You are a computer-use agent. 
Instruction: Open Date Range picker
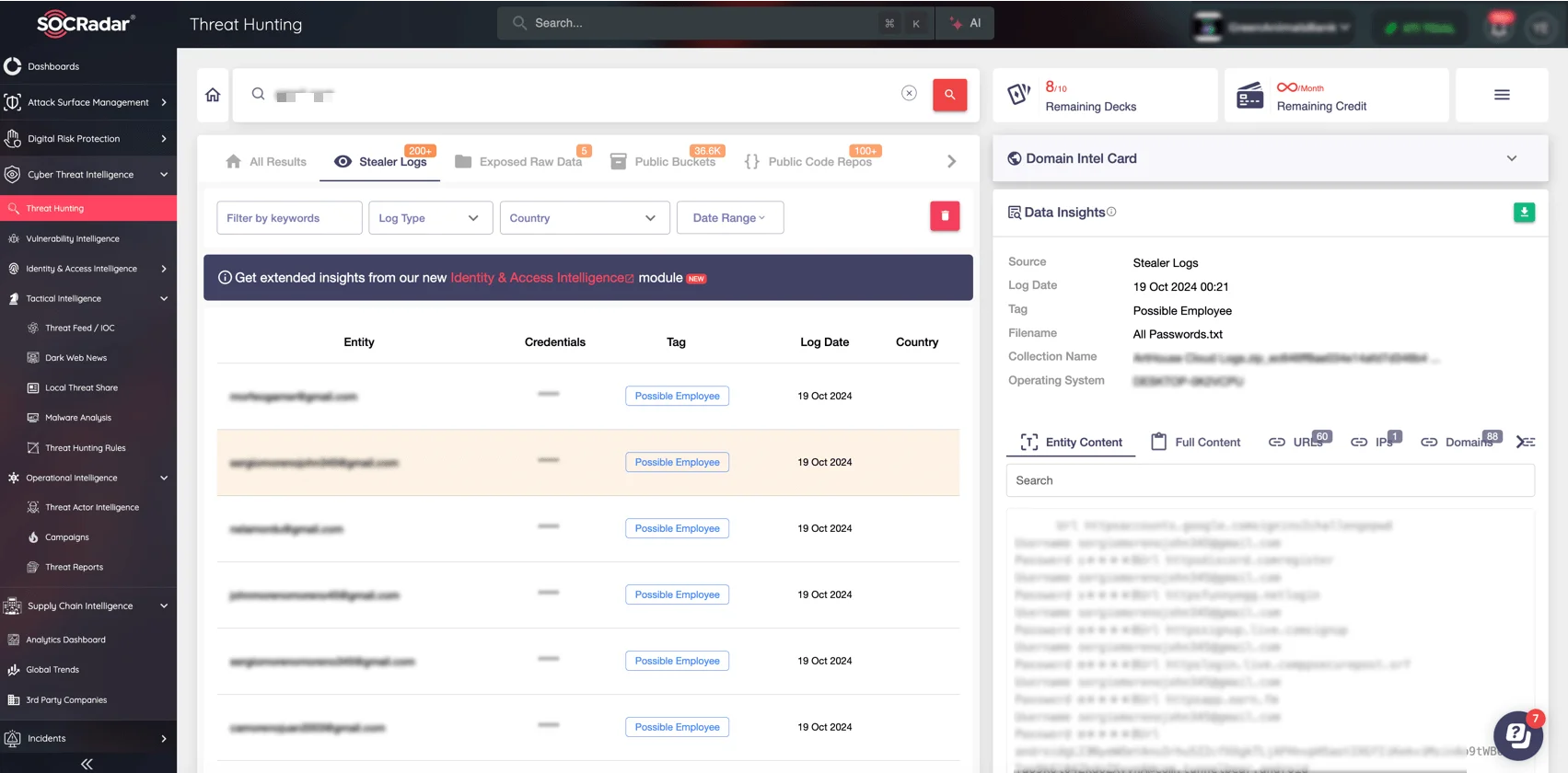tap(730, 218)
